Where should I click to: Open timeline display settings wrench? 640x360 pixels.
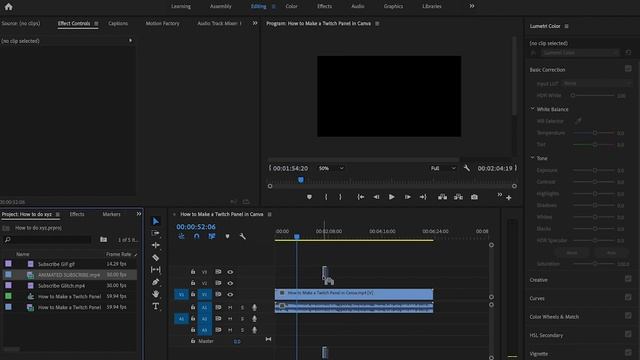point(242,236)
